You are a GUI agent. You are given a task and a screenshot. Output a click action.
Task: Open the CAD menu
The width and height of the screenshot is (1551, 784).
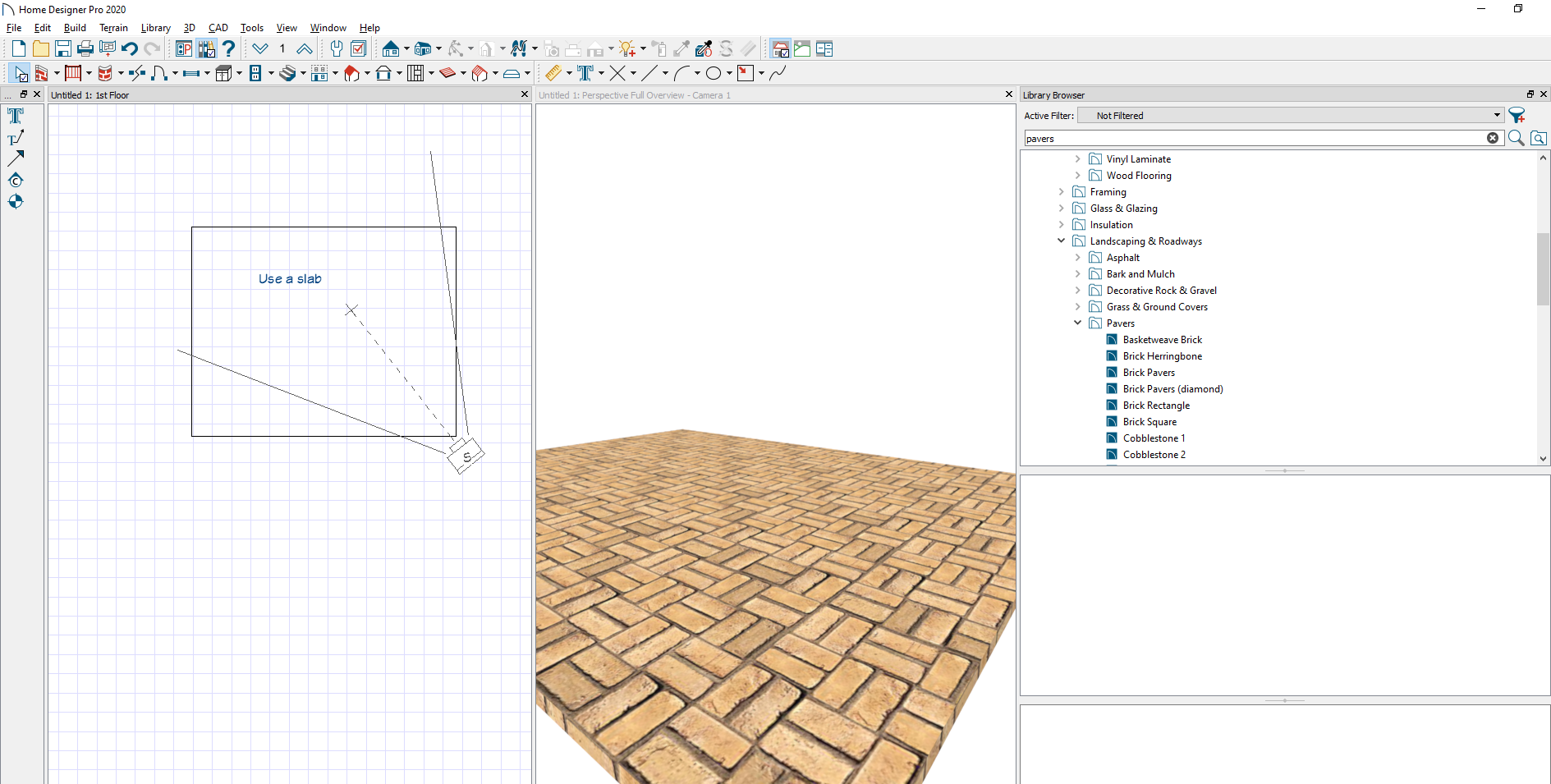pos(218,28)
